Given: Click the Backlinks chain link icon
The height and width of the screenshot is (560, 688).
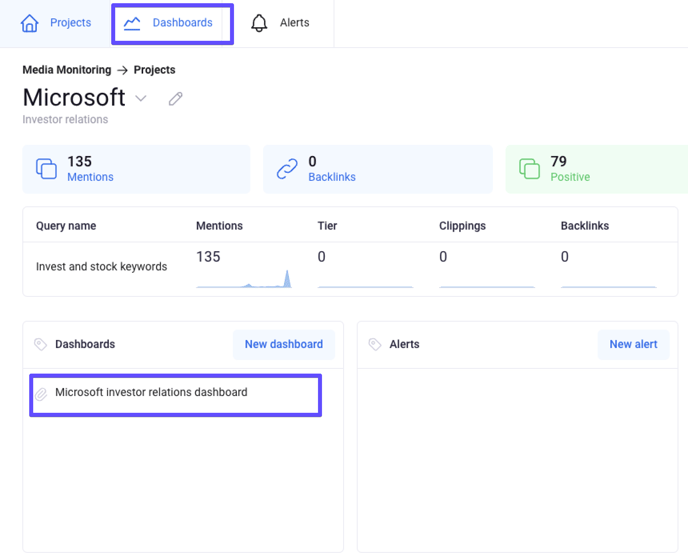Looking at the screenshot, I should click(287, 169).
